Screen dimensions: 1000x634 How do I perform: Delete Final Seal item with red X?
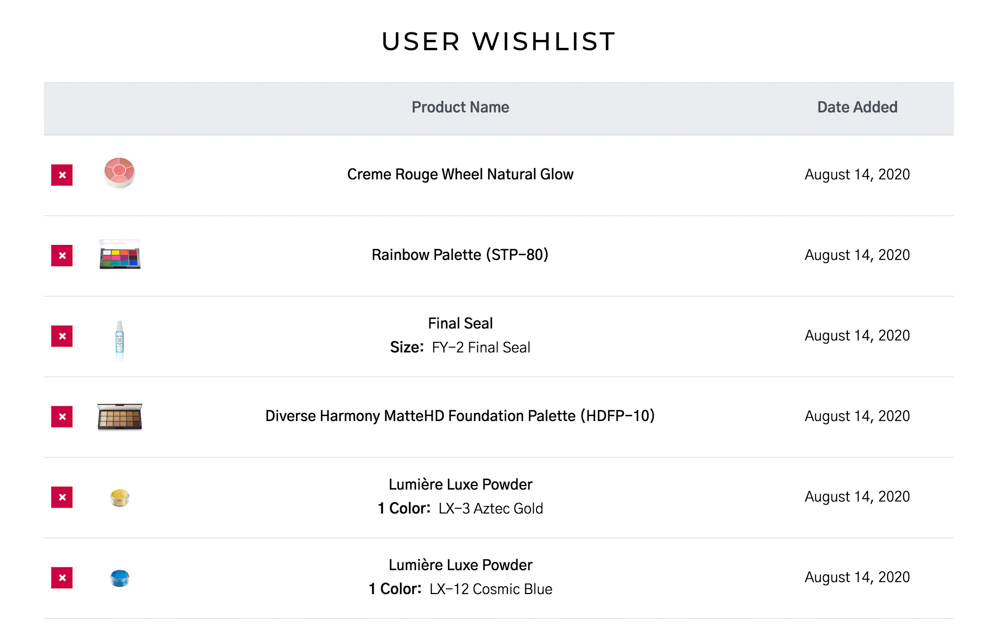coord(62,336)
